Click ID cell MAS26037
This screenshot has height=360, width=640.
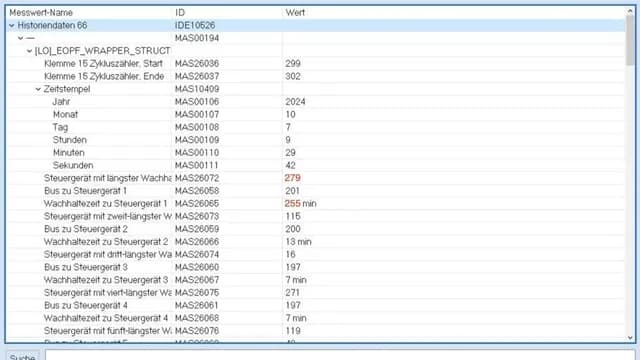pos(197,76)
